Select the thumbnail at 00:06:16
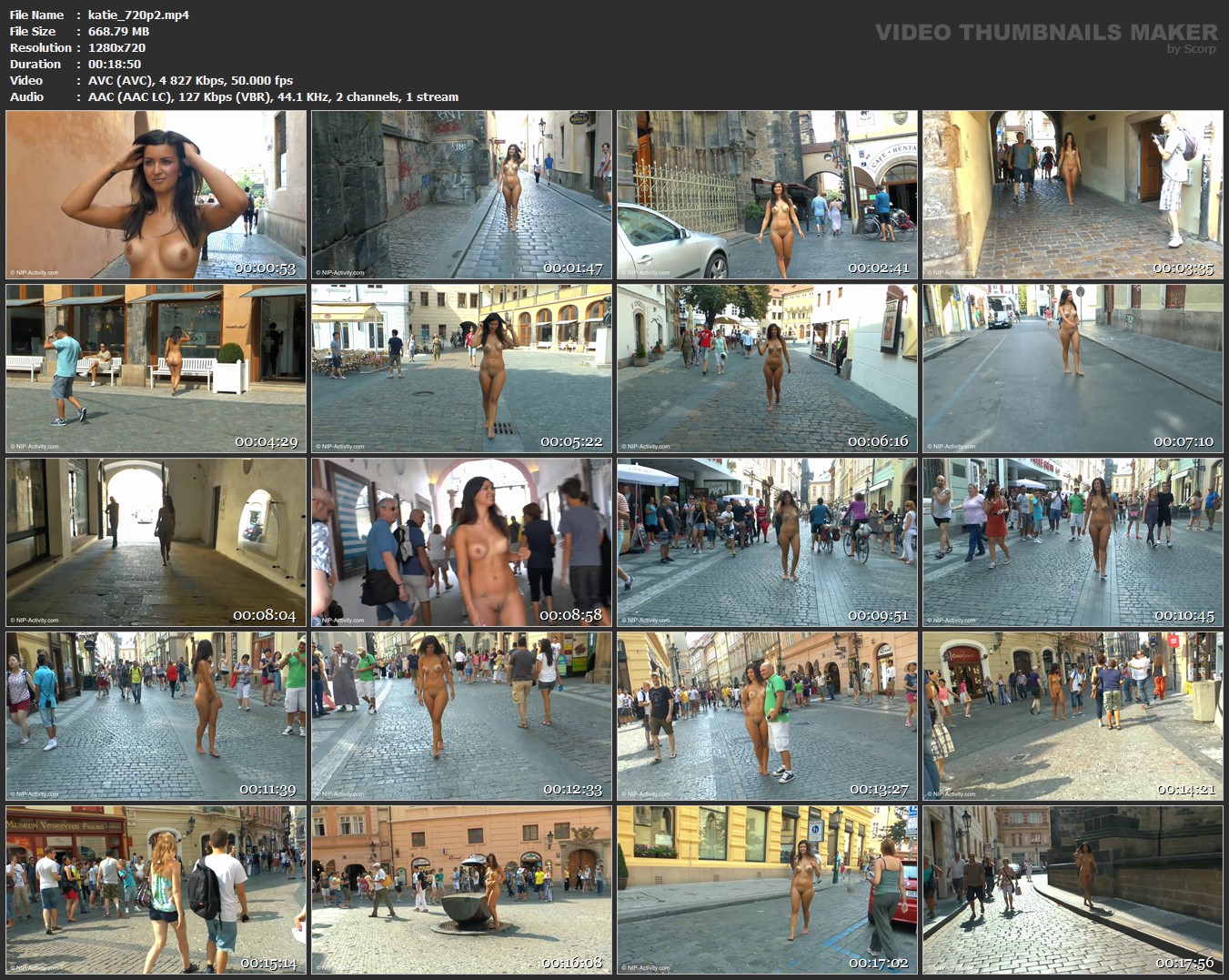Screen dimensions: 1229x980 tap(768, 369)
